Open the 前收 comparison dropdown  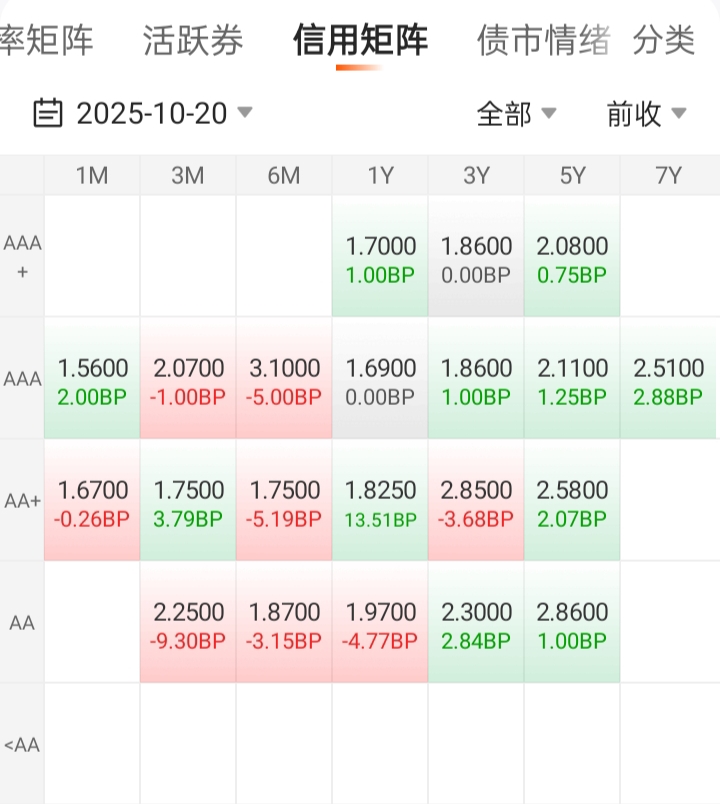point(646,114)
